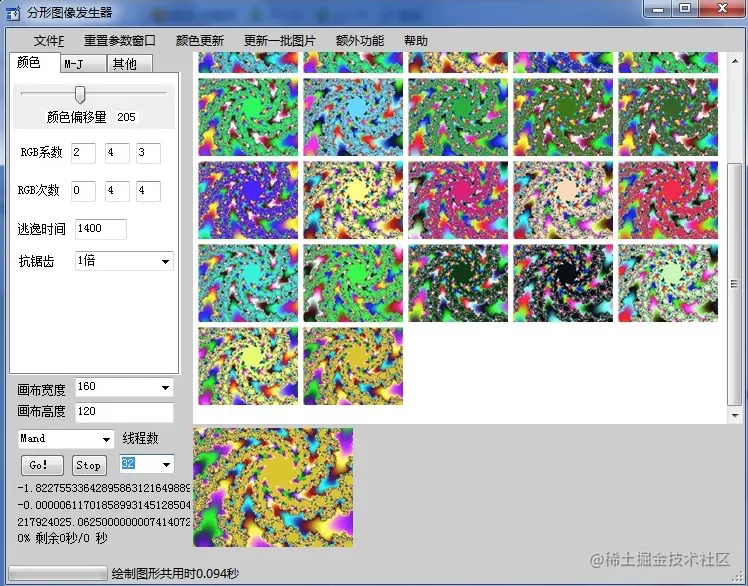Image resolution: width=748 pixels, height=586 pixels.
Task: Click the Stop button
Action: 89,465
